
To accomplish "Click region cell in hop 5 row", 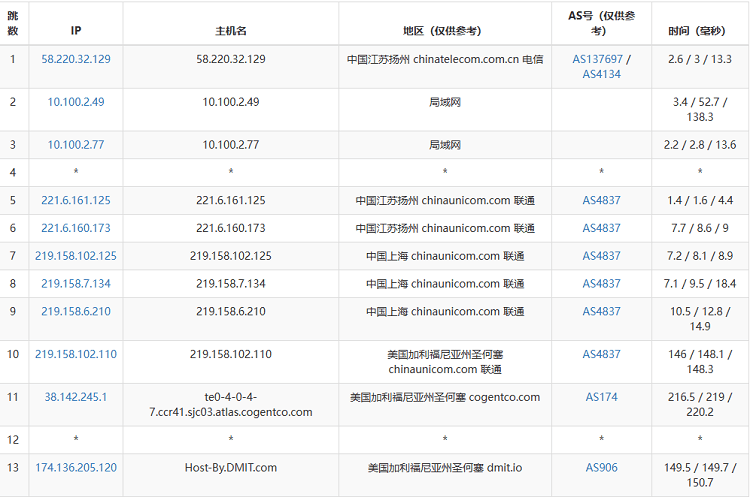I will tap(445, 200).
